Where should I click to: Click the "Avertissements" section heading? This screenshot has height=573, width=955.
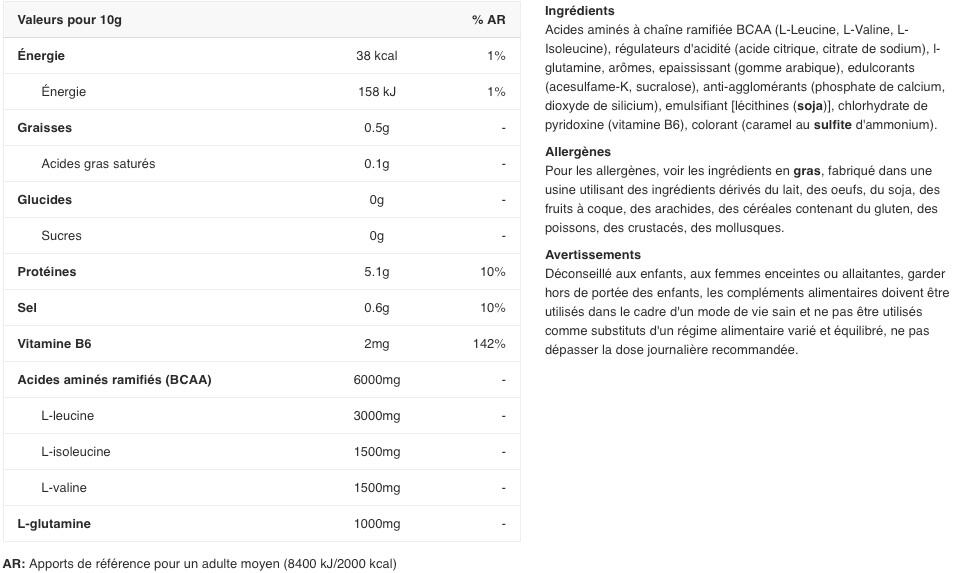click(x=593, y=255)
